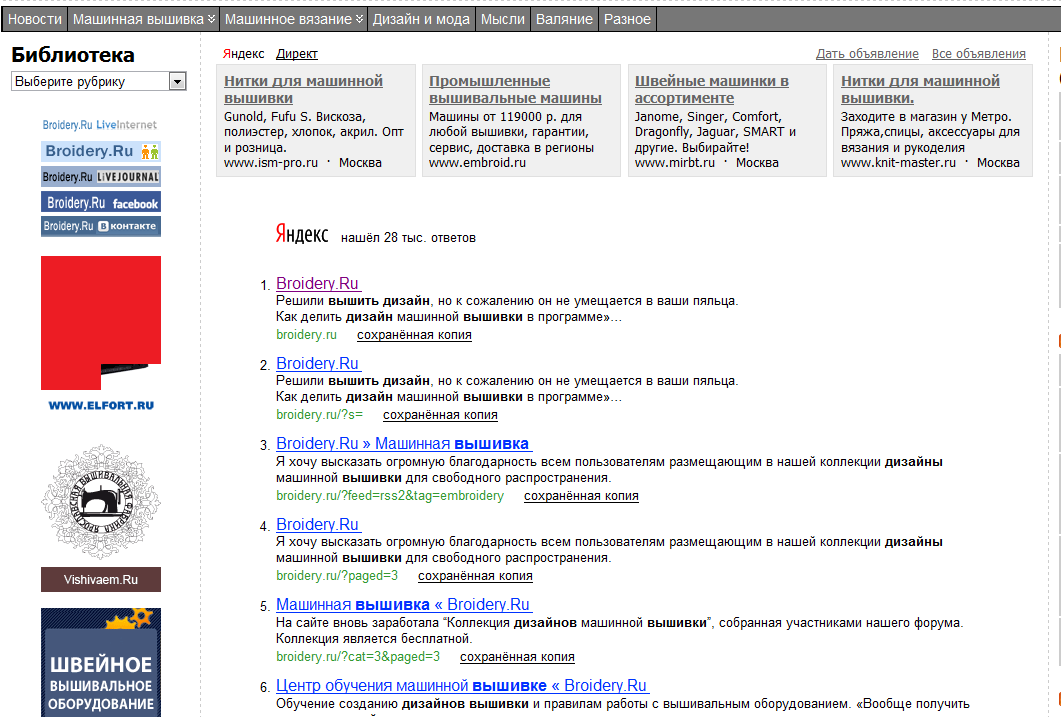Open first ad Нитки для машинной вышивки

(x=303, y=89)
